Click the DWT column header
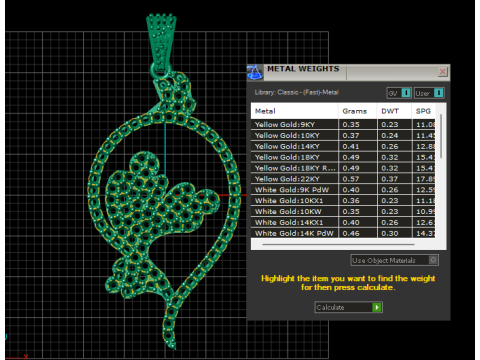480x360 pixels. click(394, 111)
